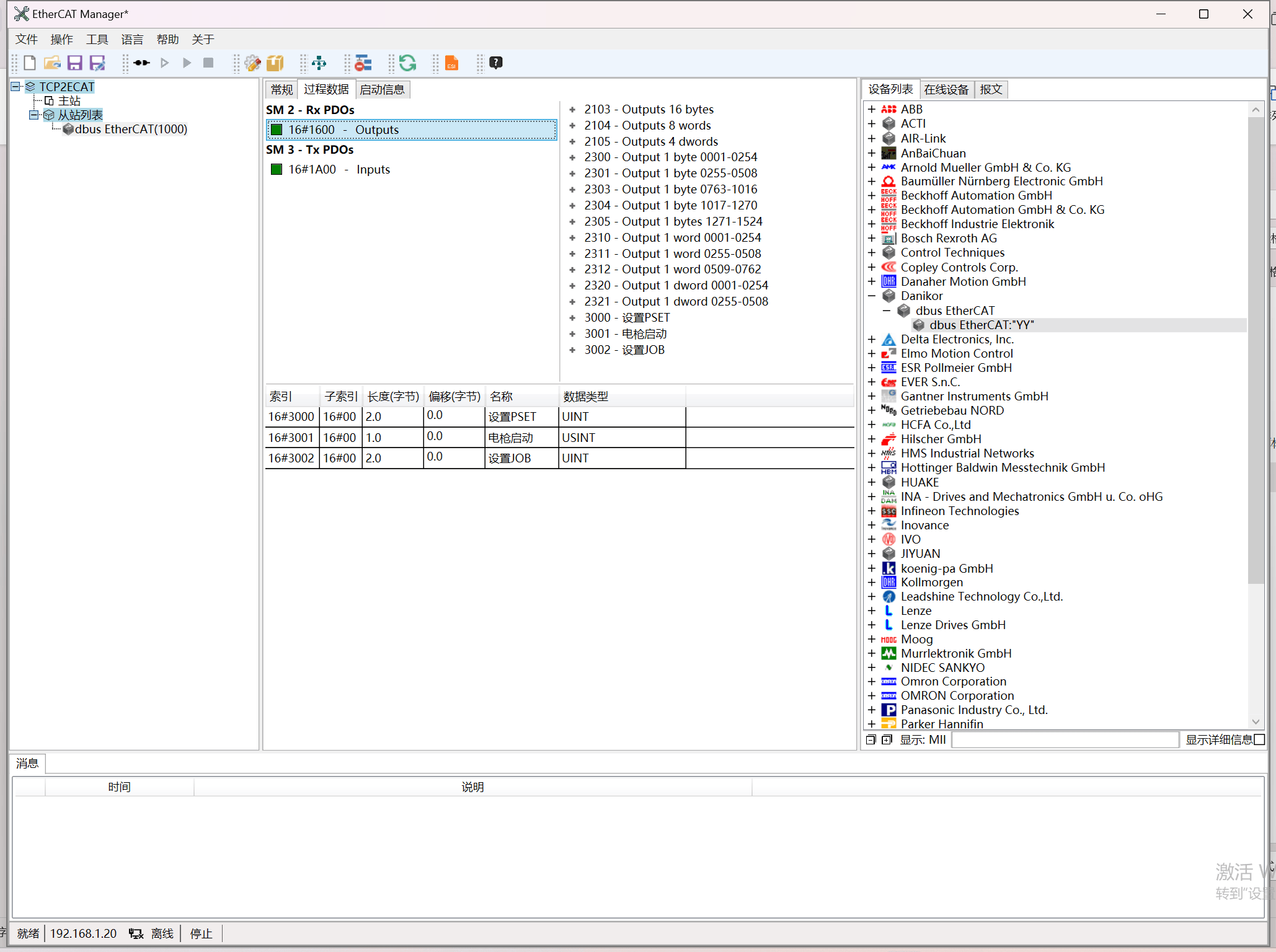
Task: Toggle green checkbox for 16#1A00 Inputs
Action: (277, 169)
